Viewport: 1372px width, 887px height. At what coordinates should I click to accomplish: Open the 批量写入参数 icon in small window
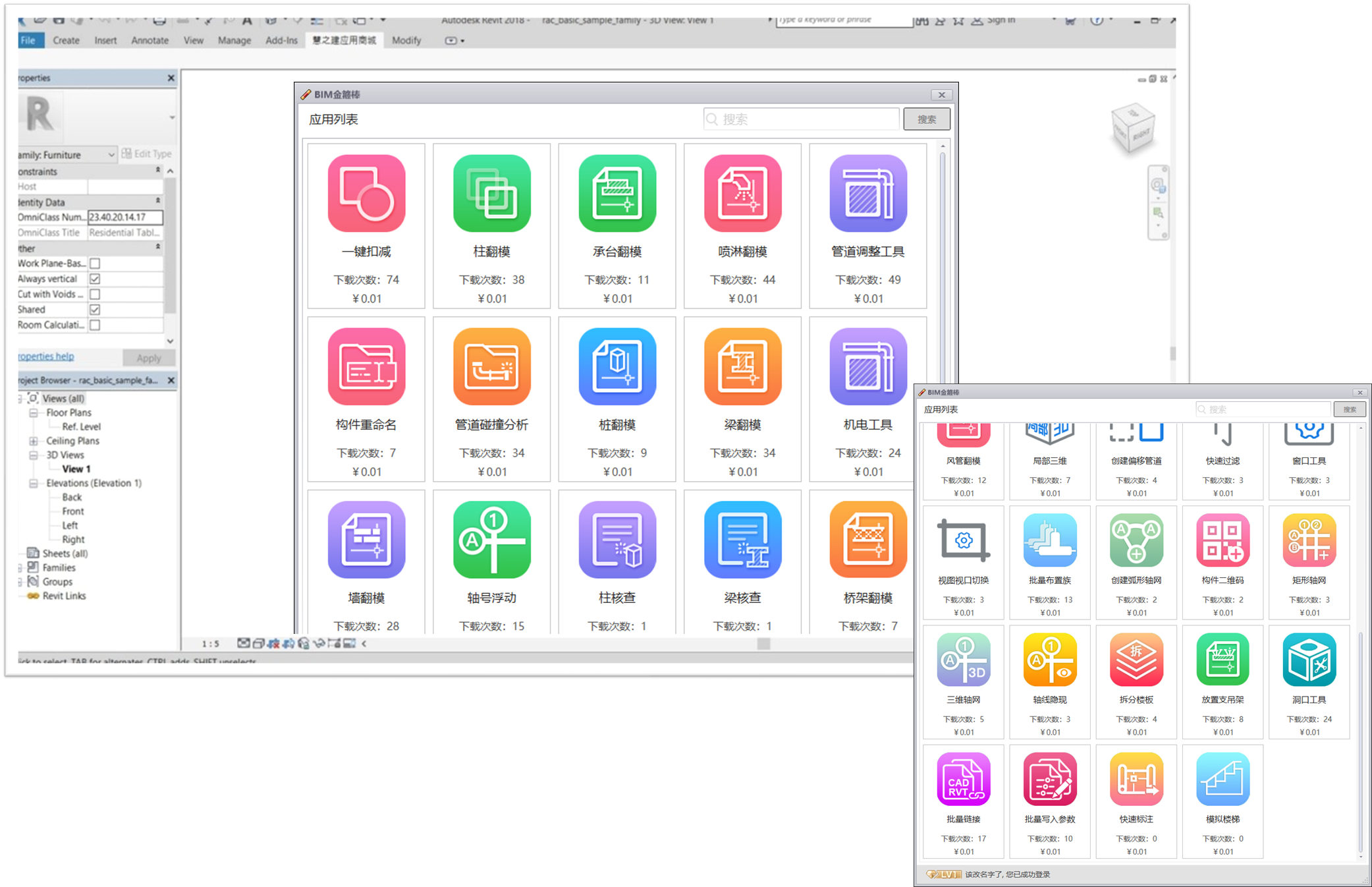click(1050, 779)
